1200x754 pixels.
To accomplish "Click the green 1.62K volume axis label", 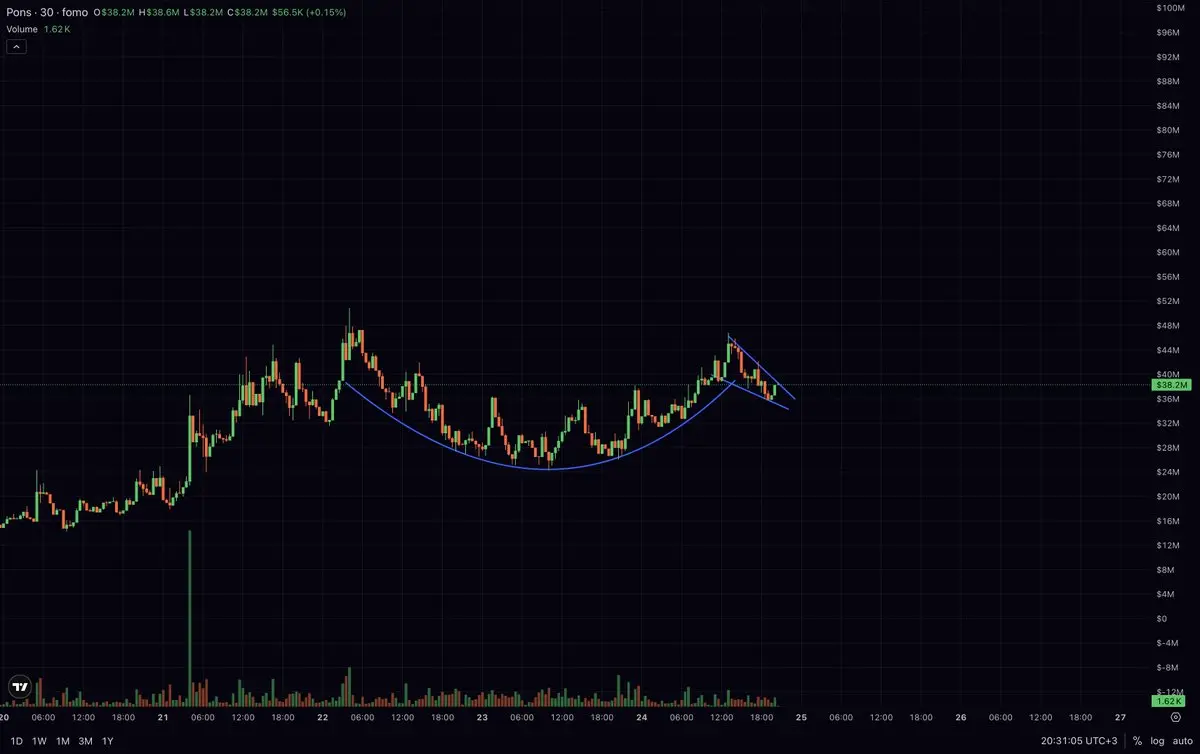I will [1169, 701].
